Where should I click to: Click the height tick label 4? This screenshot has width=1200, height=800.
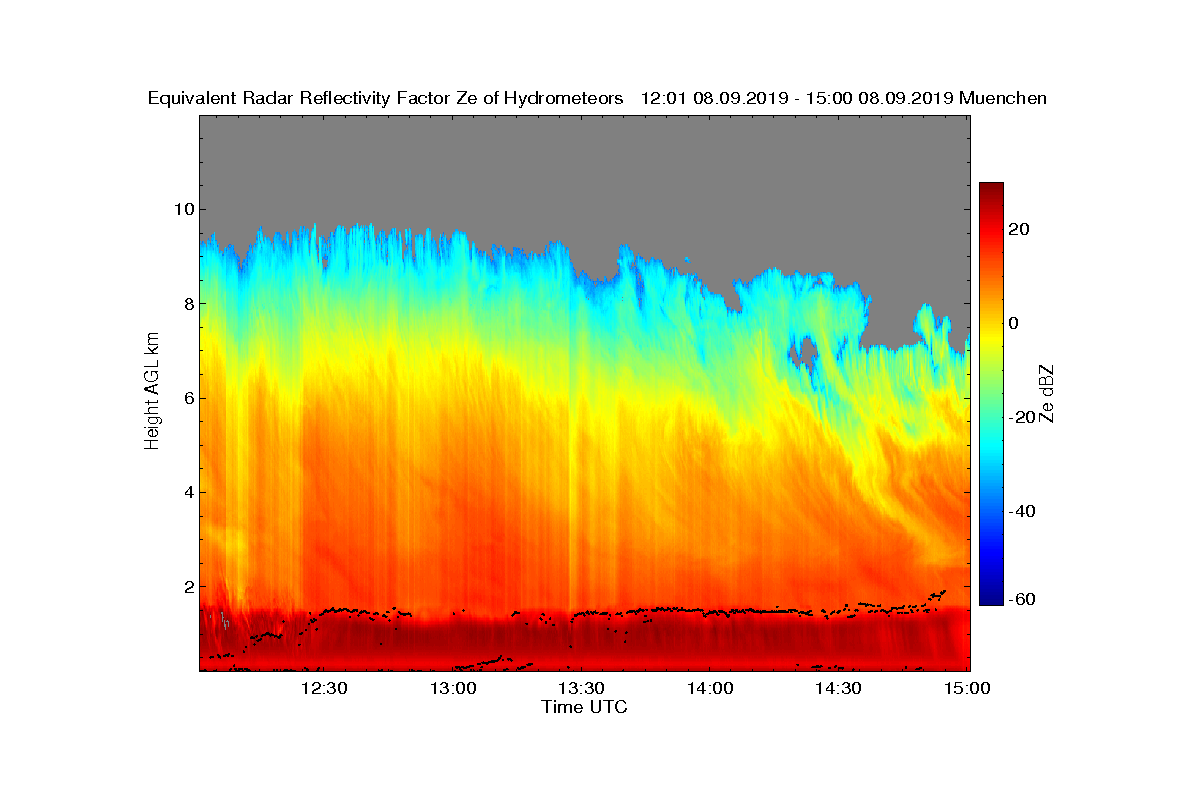coord(187,492)
